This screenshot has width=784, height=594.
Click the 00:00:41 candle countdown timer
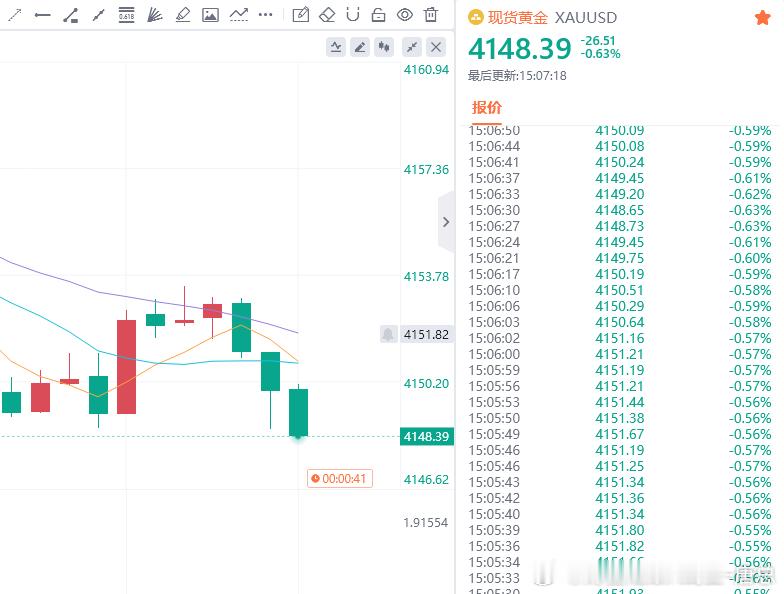(340, 478)
